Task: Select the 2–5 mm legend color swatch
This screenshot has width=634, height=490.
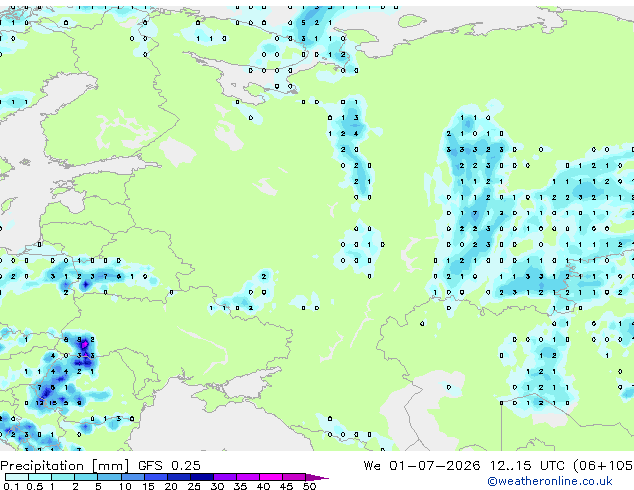Action: pos(86,477)
